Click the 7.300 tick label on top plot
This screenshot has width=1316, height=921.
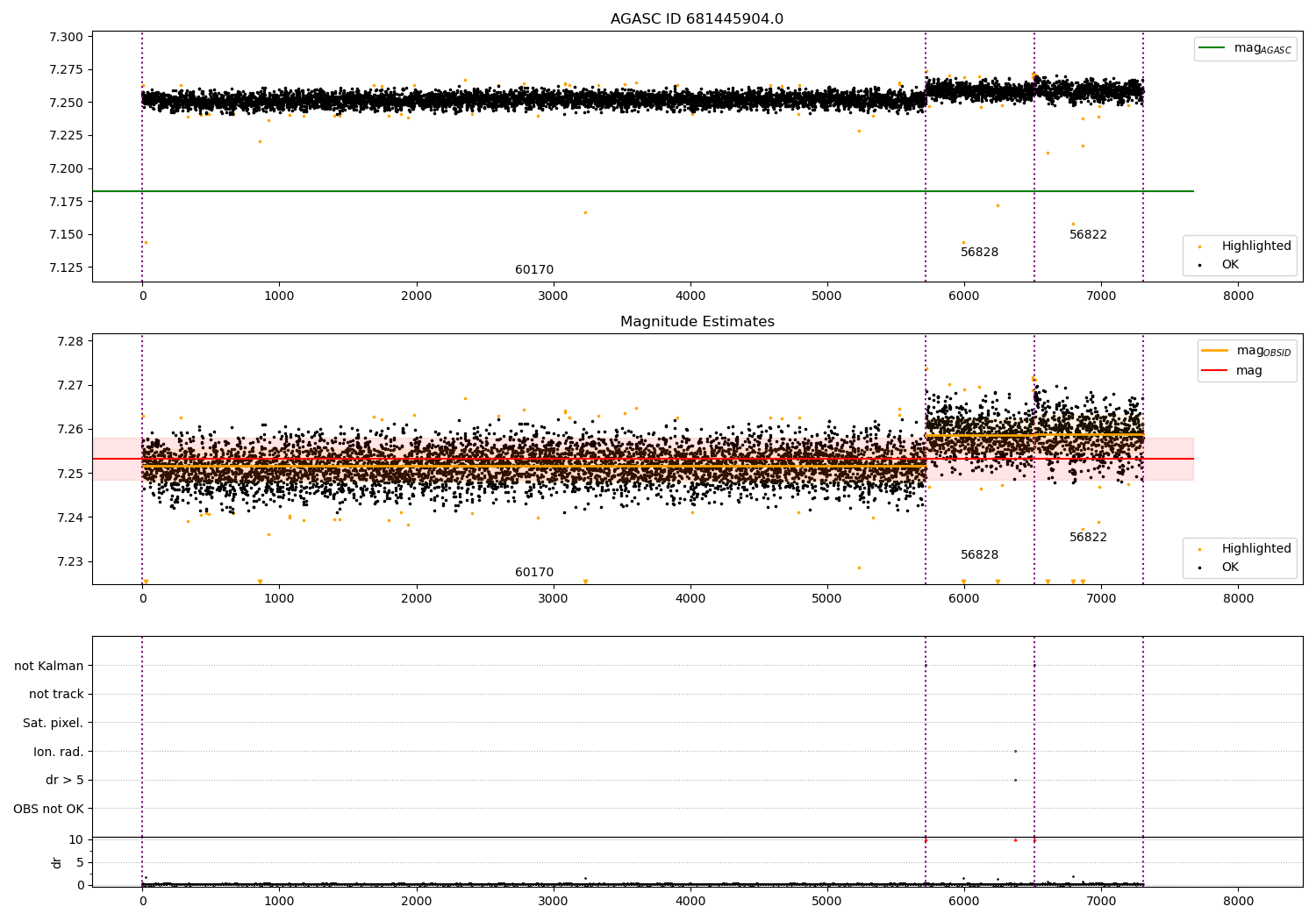point(66,37)
